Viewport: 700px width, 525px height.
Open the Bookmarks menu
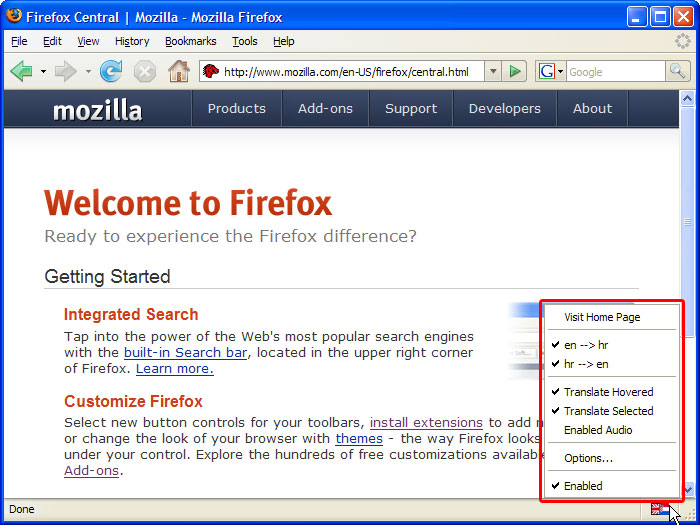click(x=191, y=41)
